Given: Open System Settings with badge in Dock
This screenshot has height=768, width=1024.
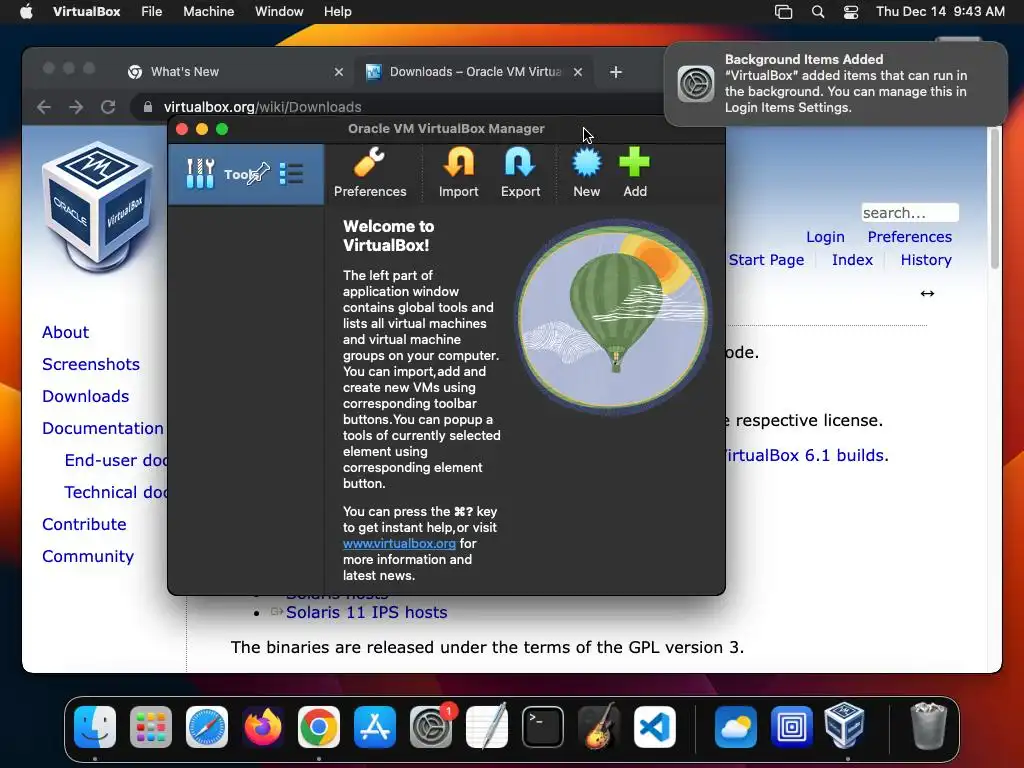Looking at the screenshot, I should pyautogui.click(x=431, y=727).
